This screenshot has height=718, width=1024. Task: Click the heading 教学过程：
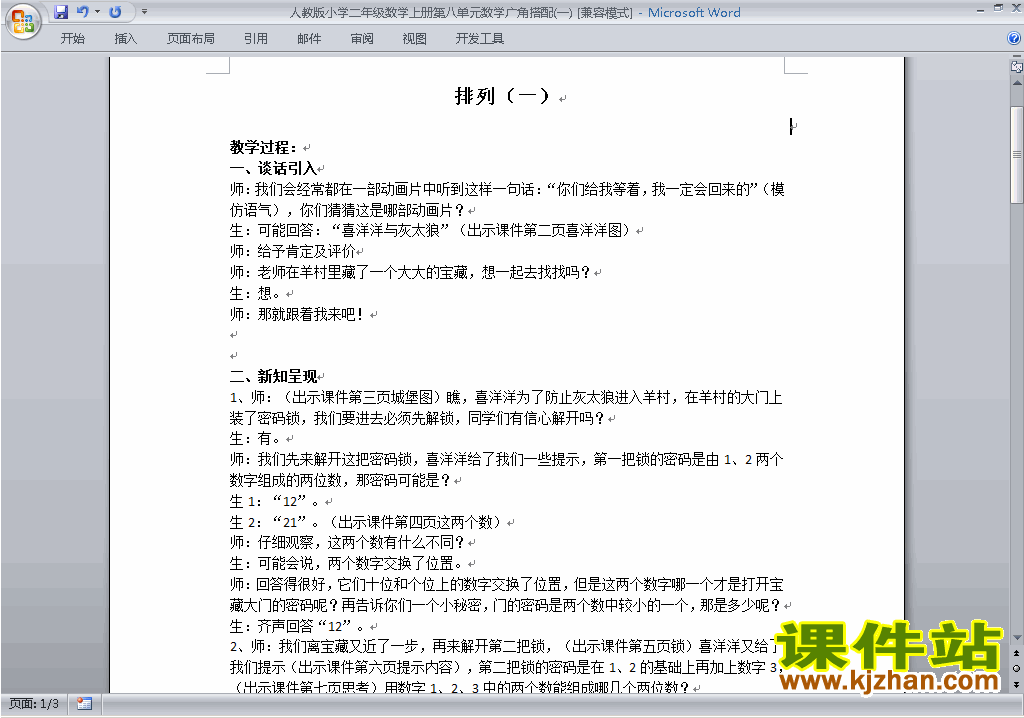263,147
